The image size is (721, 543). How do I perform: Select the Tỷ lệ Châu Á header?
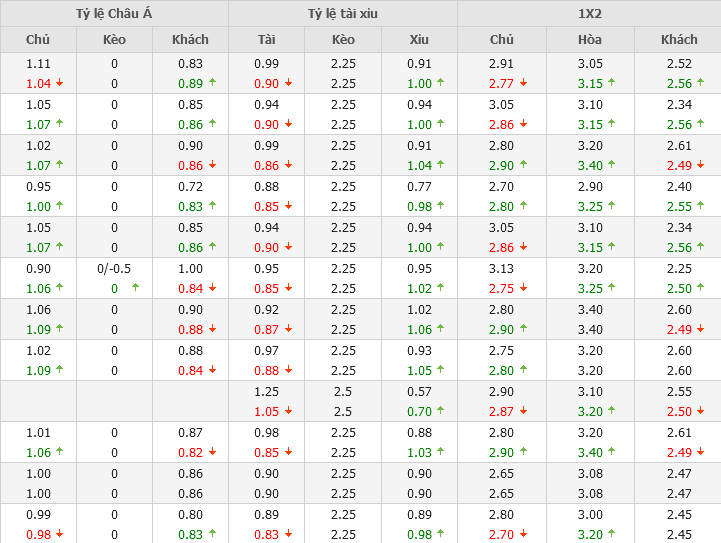pyautogui.click(x=114, y=13)
